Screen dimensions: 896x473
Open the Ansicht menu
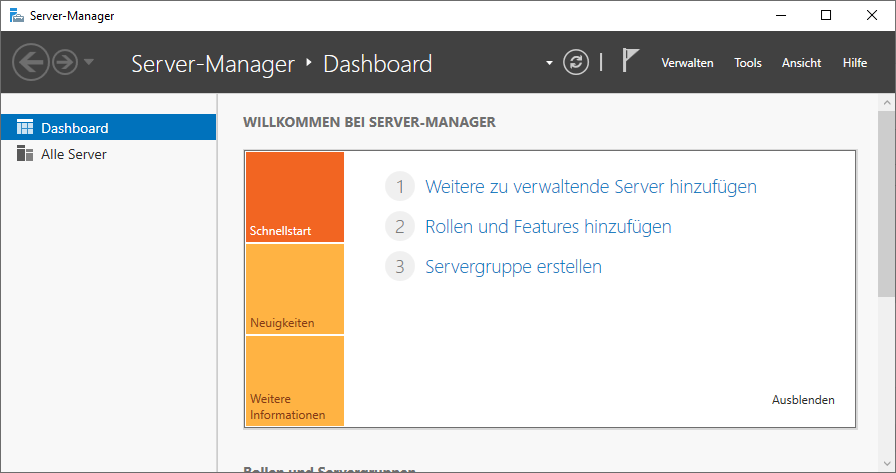[x=801, y=63]
